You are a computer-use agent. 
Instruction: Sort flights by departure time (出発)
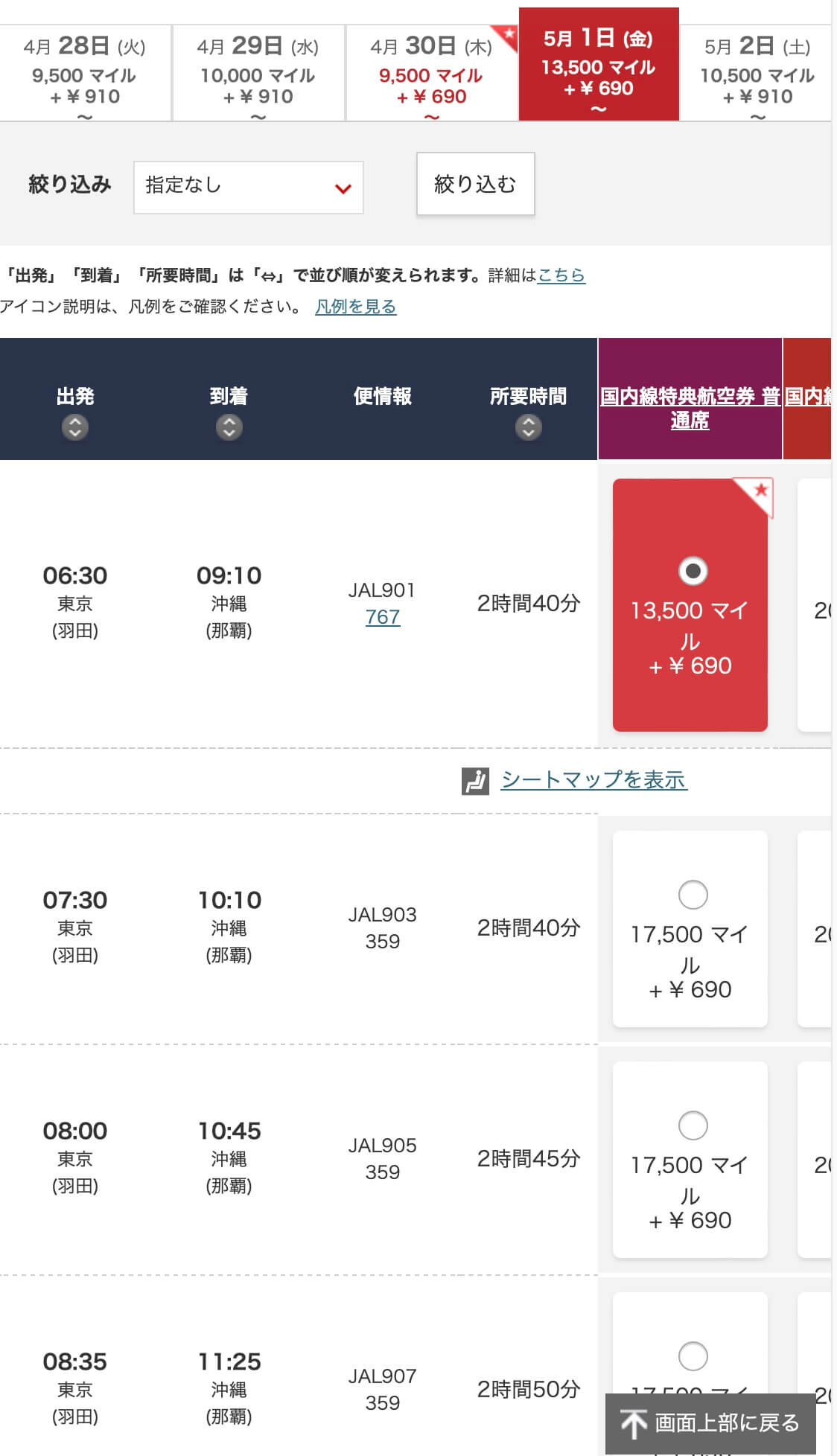[x=74, y=427]
